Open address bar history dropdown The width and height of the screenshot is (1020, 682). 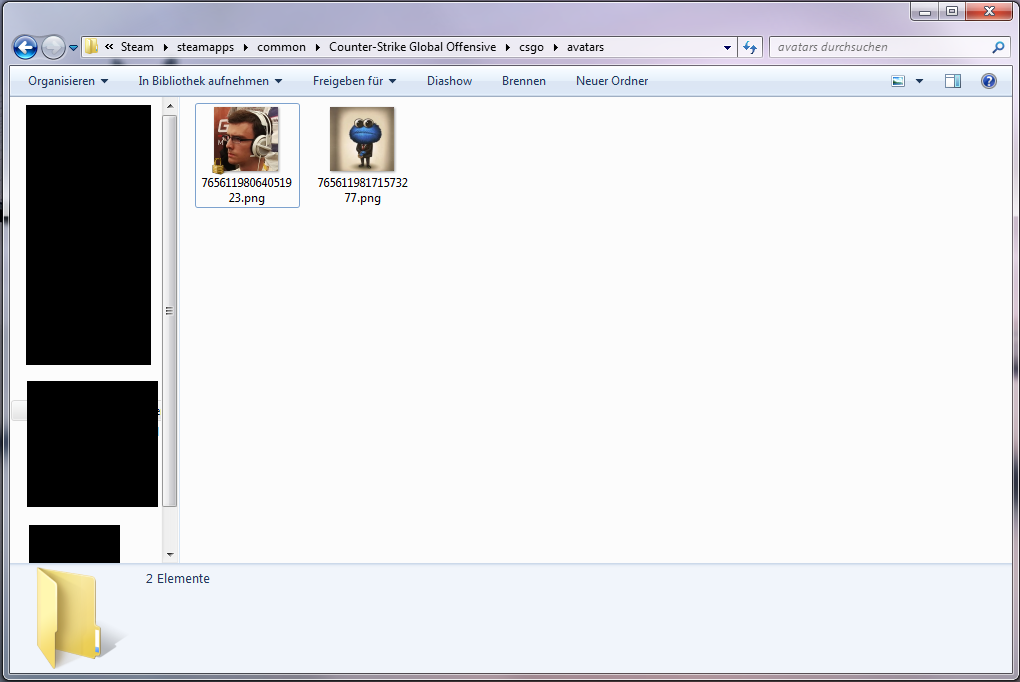pyautogui.click(x=727, y=48)
